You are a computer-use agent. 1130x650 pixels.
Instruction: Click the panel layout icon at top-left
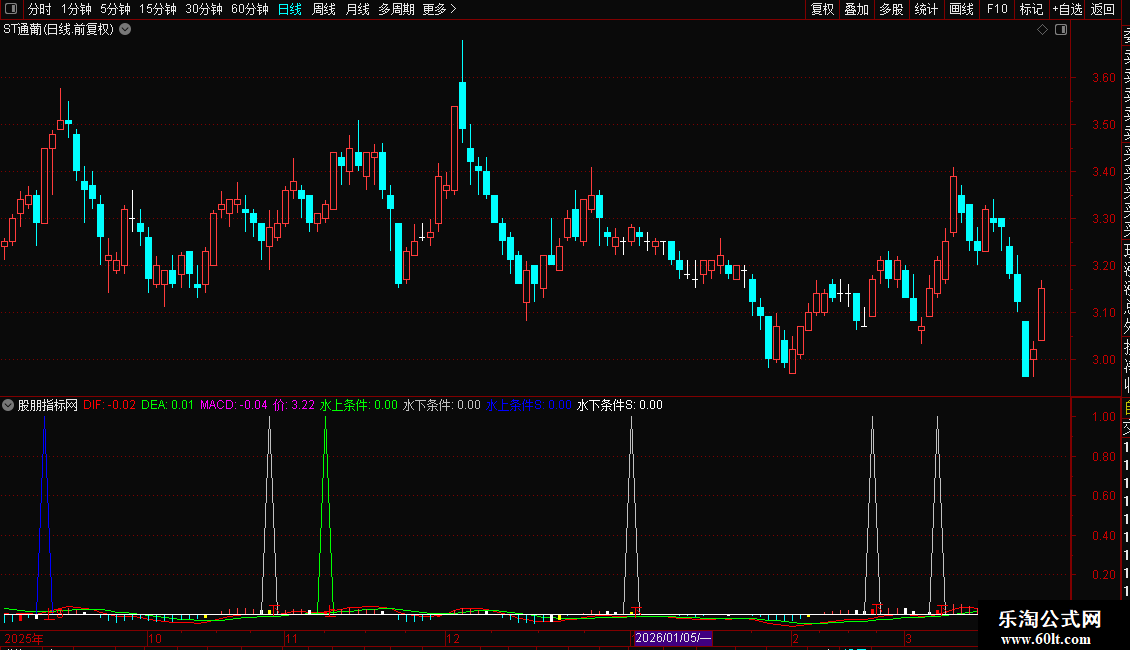[11, 9]
